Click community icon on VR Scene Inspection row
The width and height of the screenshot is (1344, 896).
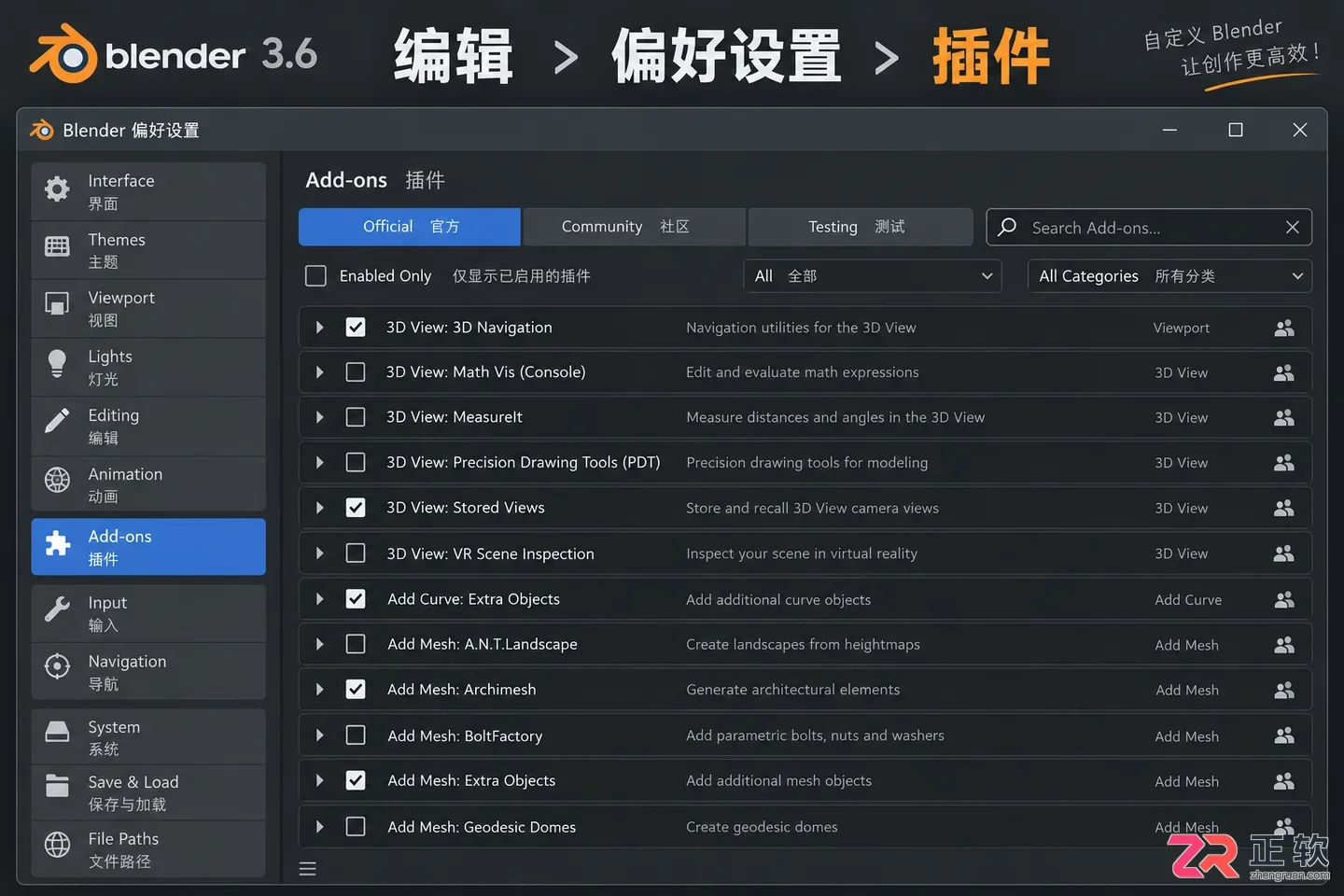(x=1284, y=553)
